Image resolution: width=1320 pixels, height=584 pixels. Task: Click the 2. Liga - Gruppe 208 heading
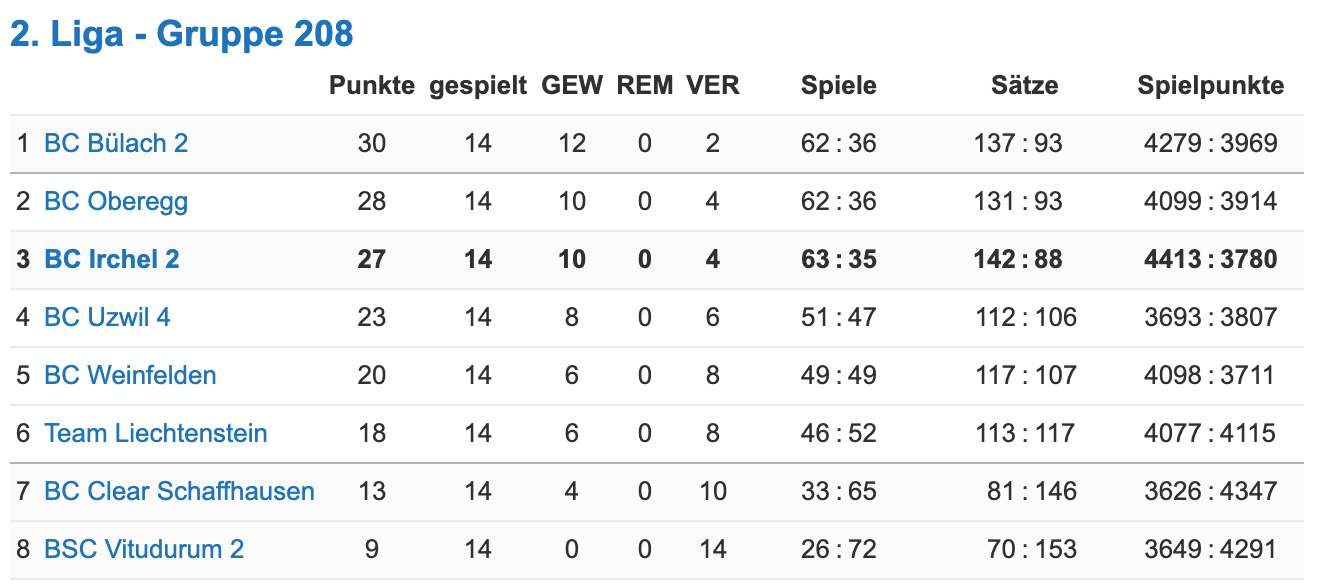181,34
